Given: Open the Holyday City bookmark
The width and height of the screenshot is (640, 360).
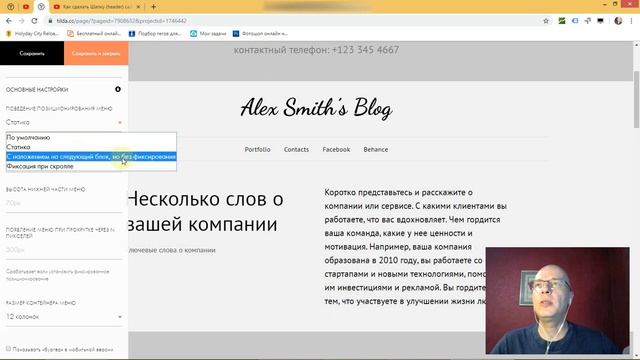Looking at the screenshot, I should point(33,33).
